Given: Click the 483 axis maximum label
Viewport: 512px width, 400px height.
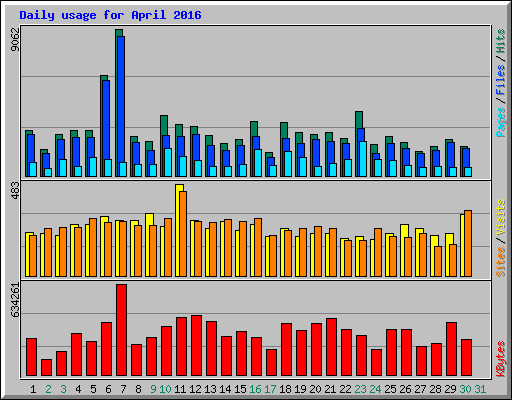Looking at the screenshot, I should click(15, 191).
